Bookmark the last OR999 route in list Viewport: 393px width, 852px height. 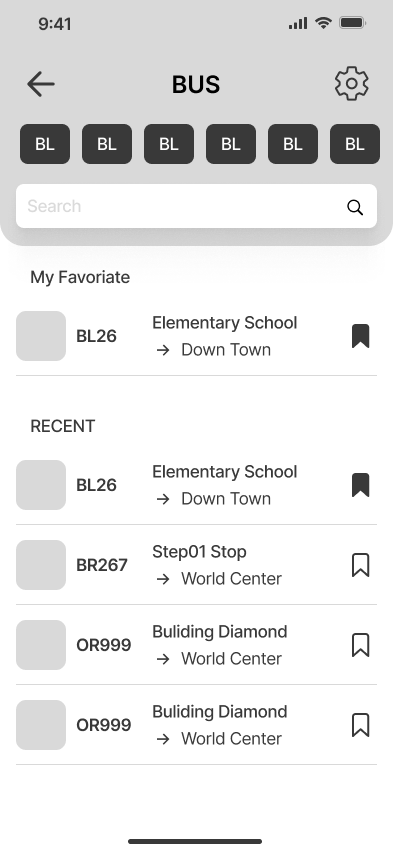tap(360, 725)
